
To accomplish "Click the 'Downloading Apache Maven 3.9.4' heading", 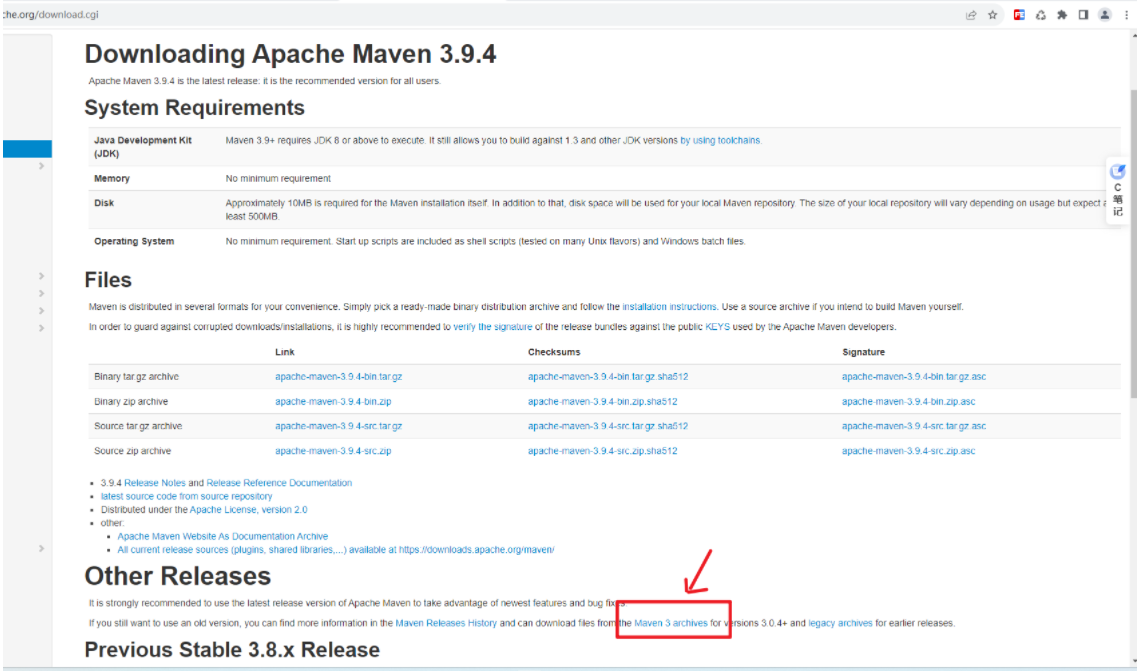I will (290, 54).
